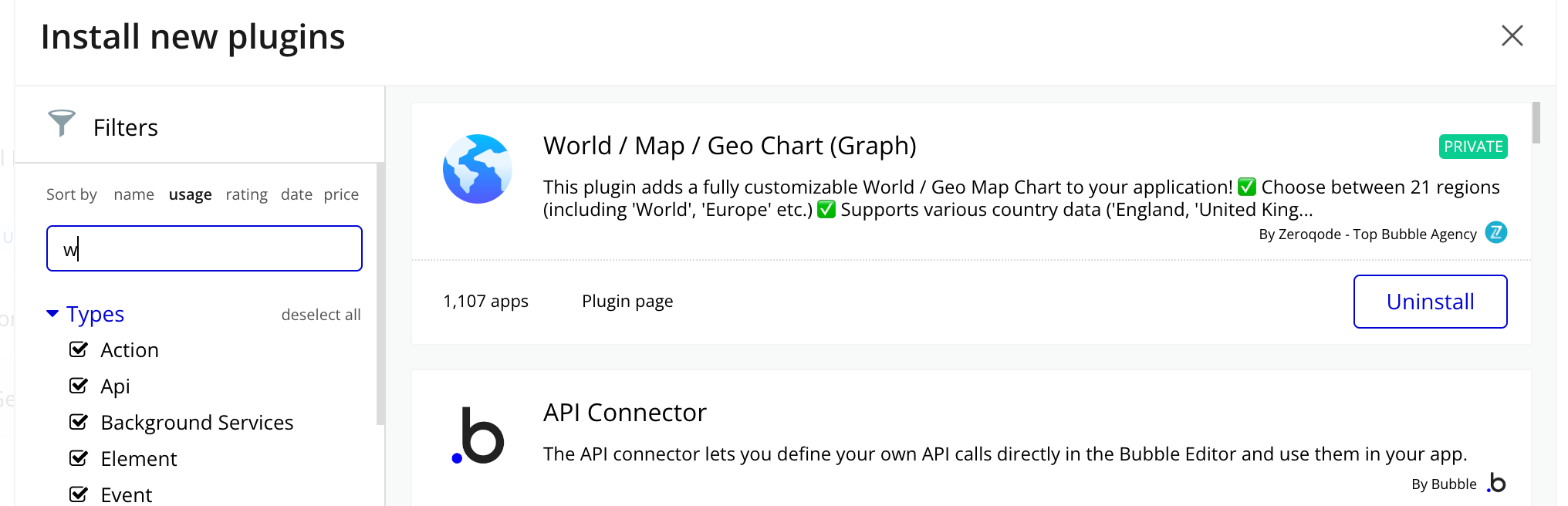Viewport: 1568px width, 506px height.
Task: Click the PRIVATE badge
Action: [x=1473, y=147]
